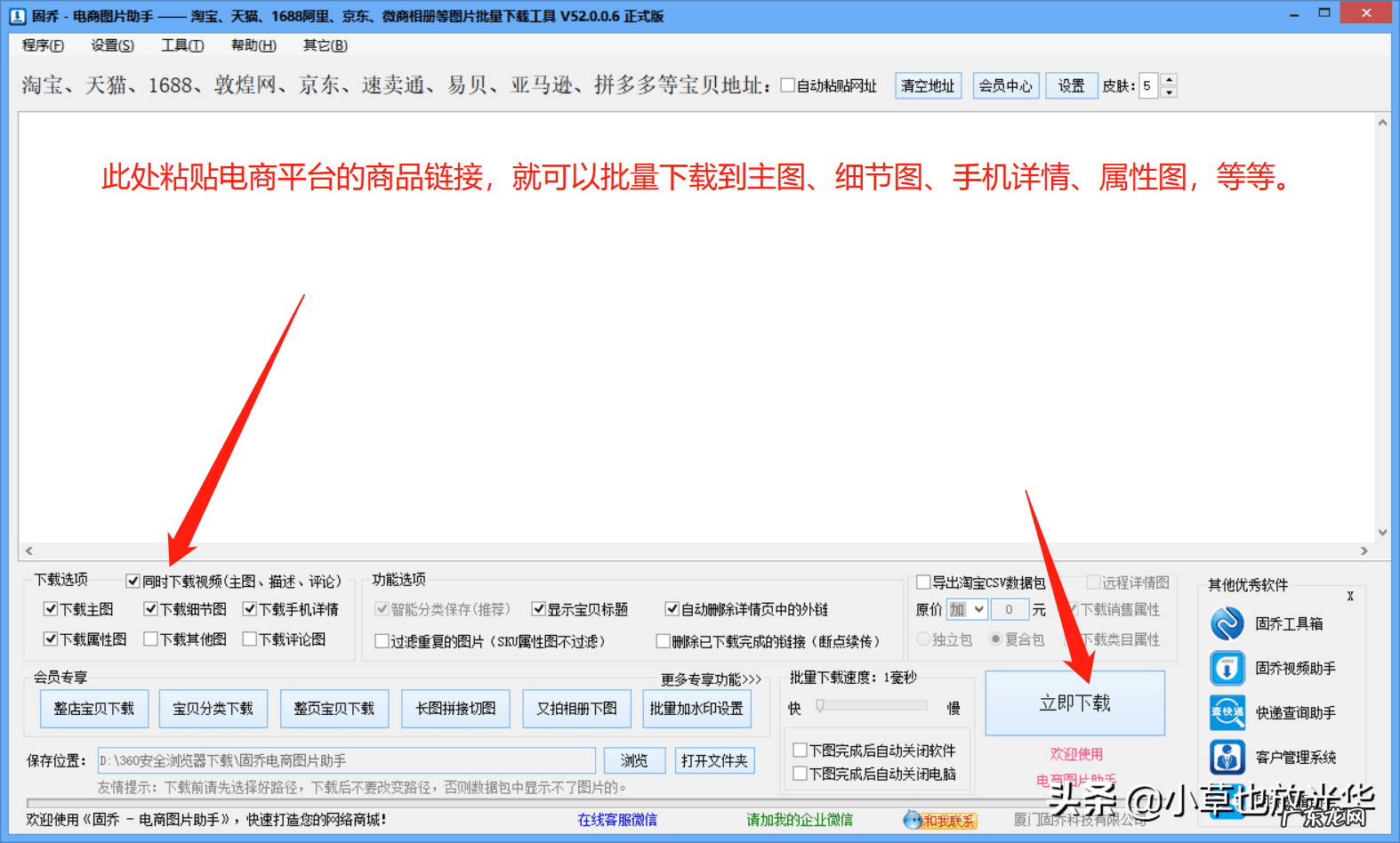Viewport: 1400px width, 843px height.
Task: Open the 原价 加 dropdown
Action: (967, 609)
